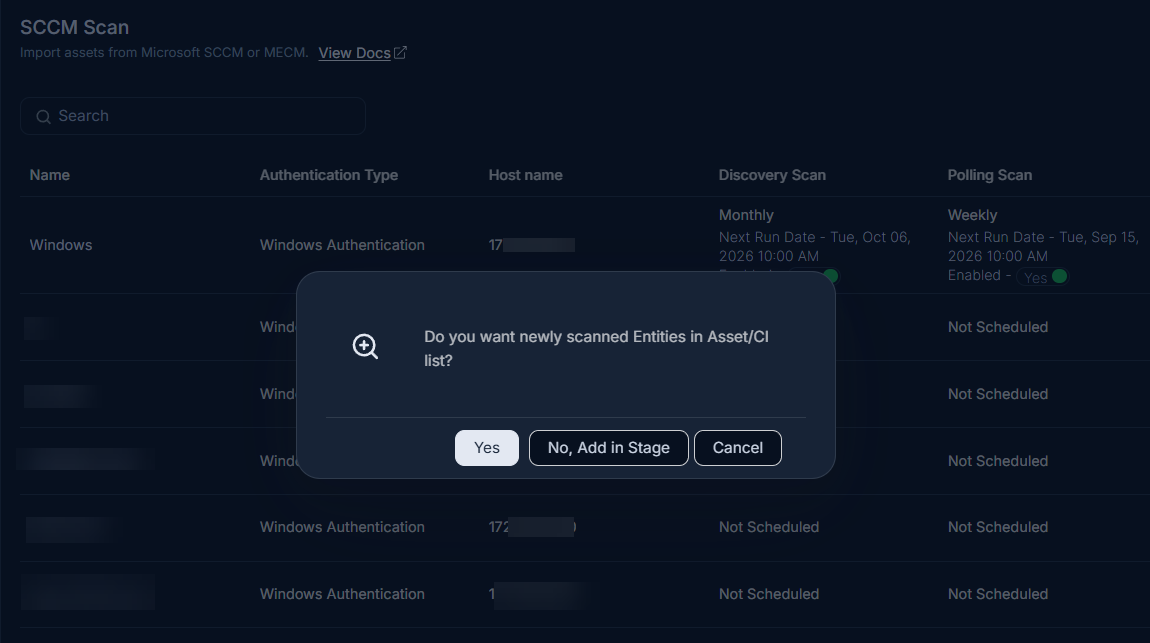
Task: Click the search magnifier icon
Action: [x=43, y=117]
